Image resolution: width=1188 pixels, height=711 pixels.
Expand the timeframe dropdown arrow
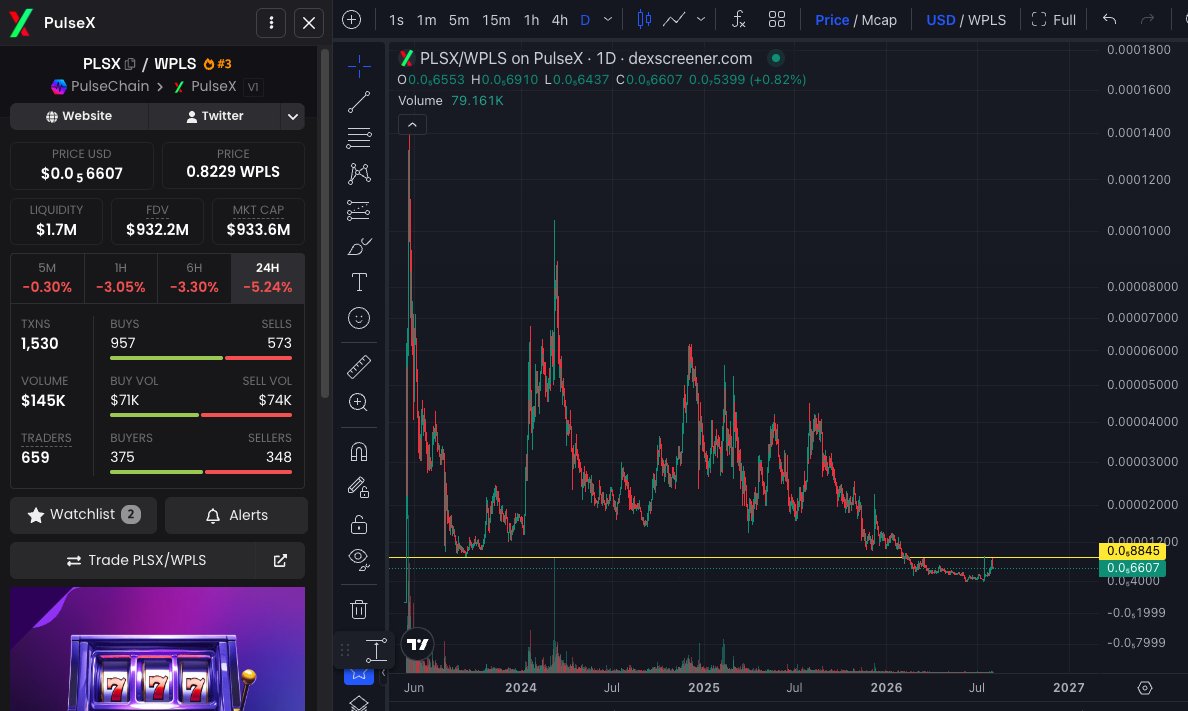tap(608, 20)
